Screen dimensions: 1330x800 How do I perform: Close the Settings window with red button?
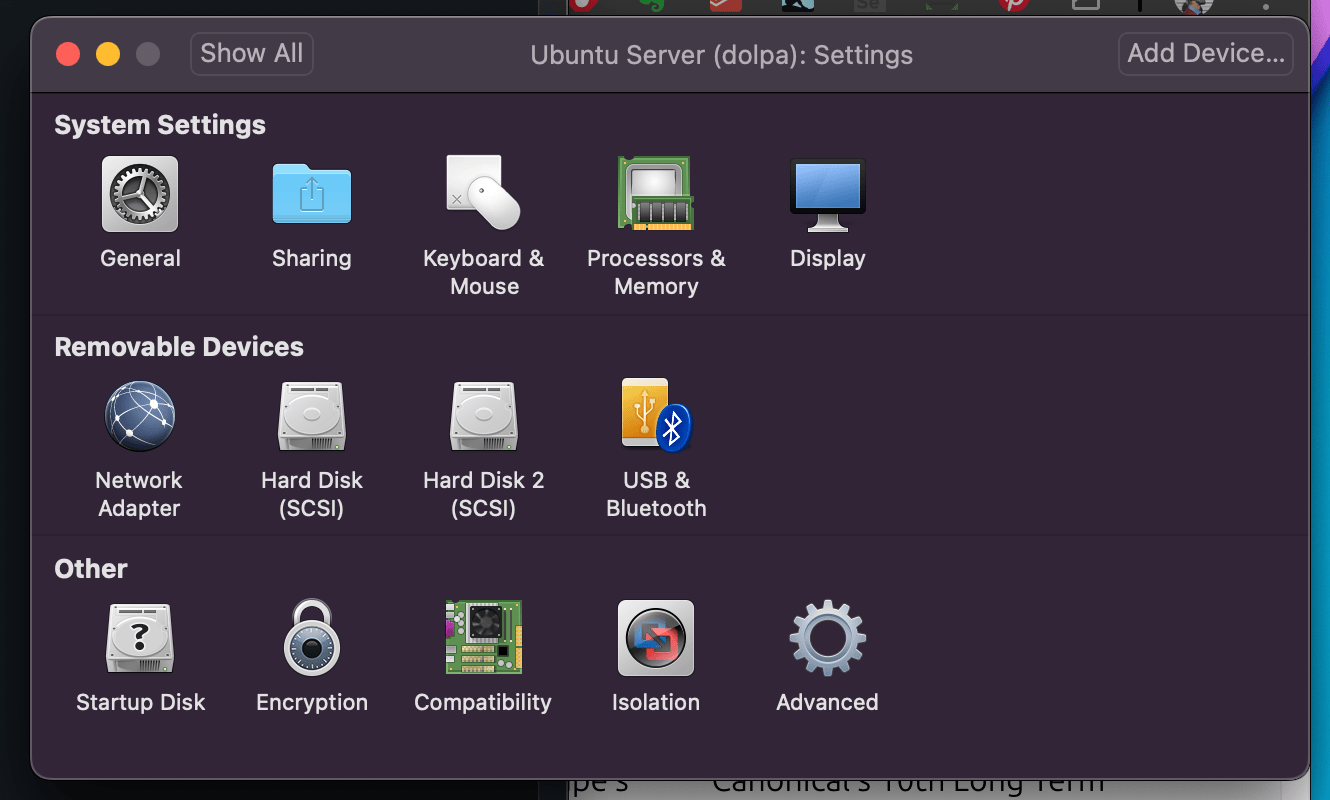pyautogui.click(x=68, y=54)
